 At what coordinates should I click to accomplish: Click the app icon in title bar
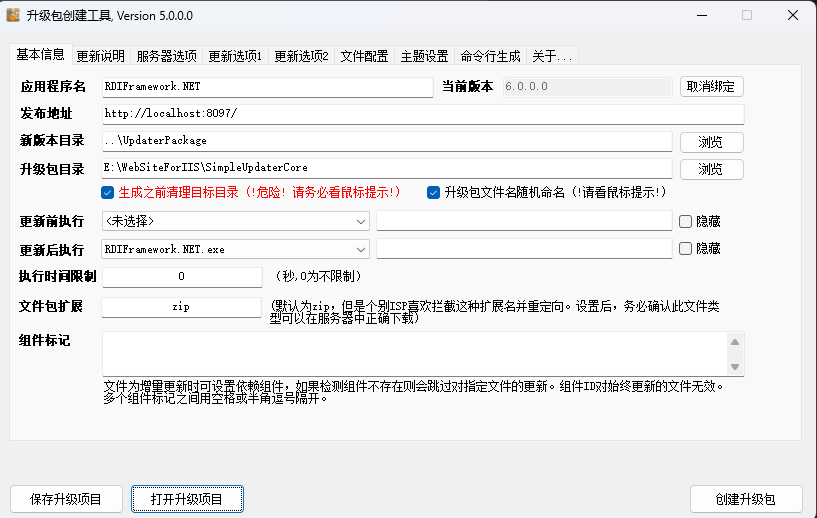click(x=13, y=15)
